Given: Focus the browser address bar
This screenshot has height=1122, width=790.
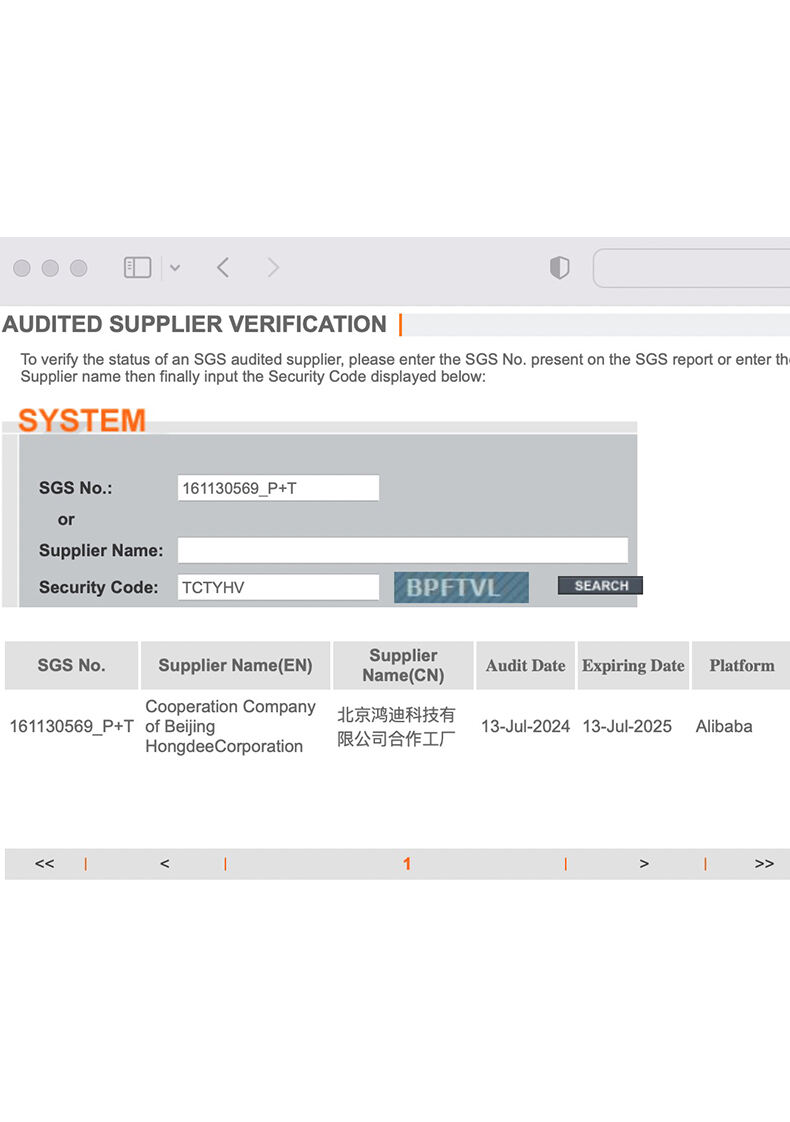Looking at the screenshot, I should click(692, 268).
